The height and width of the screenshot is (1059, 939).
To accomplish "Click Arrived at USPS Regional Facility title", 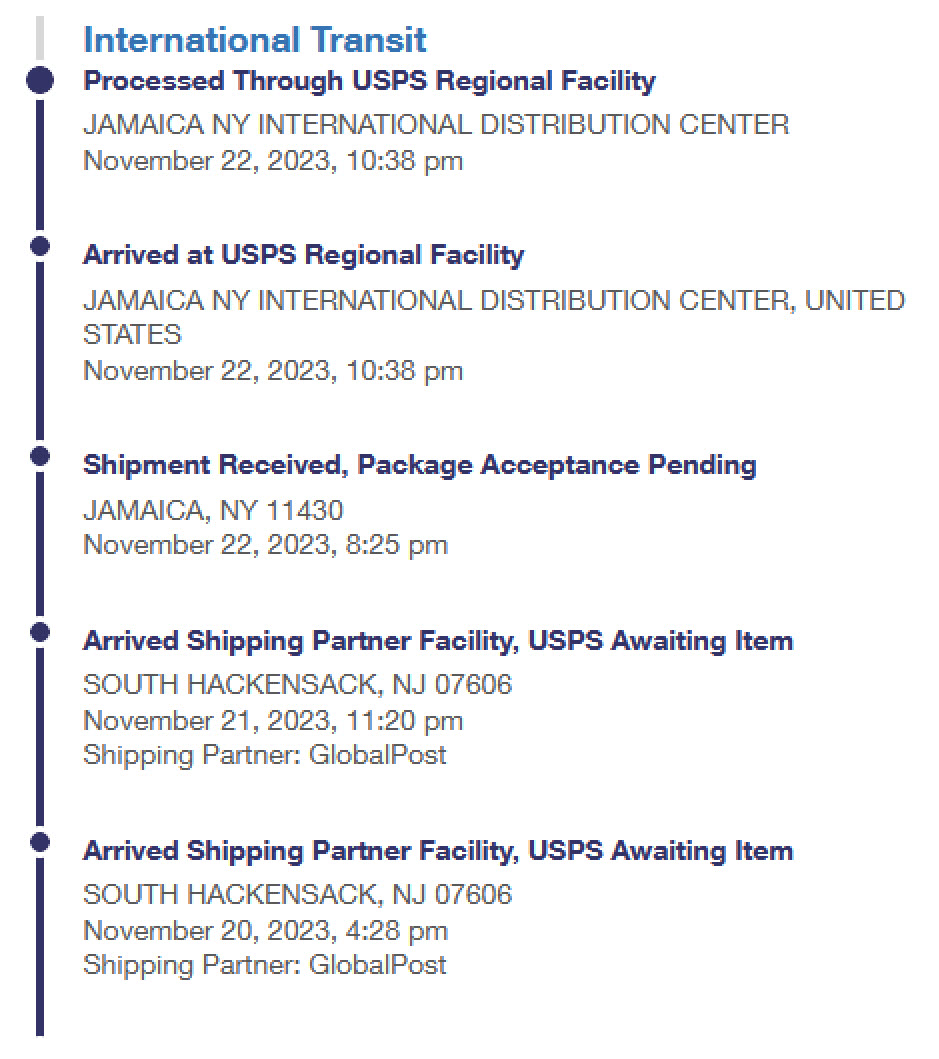I will coord(303,255).
